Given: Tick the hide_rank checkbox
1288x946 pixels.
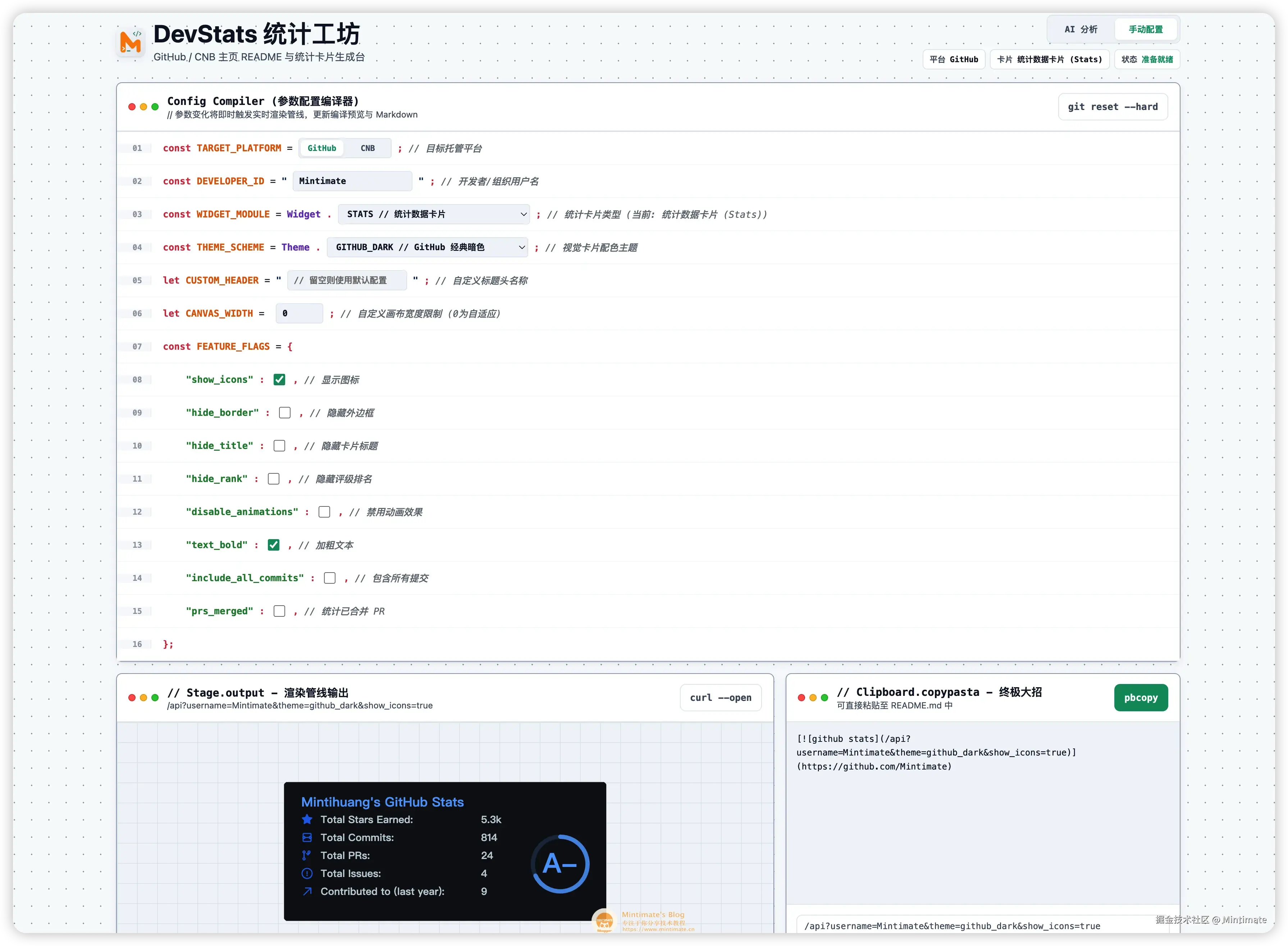Looking at the screenshot, I should click(x=274, y=479).
